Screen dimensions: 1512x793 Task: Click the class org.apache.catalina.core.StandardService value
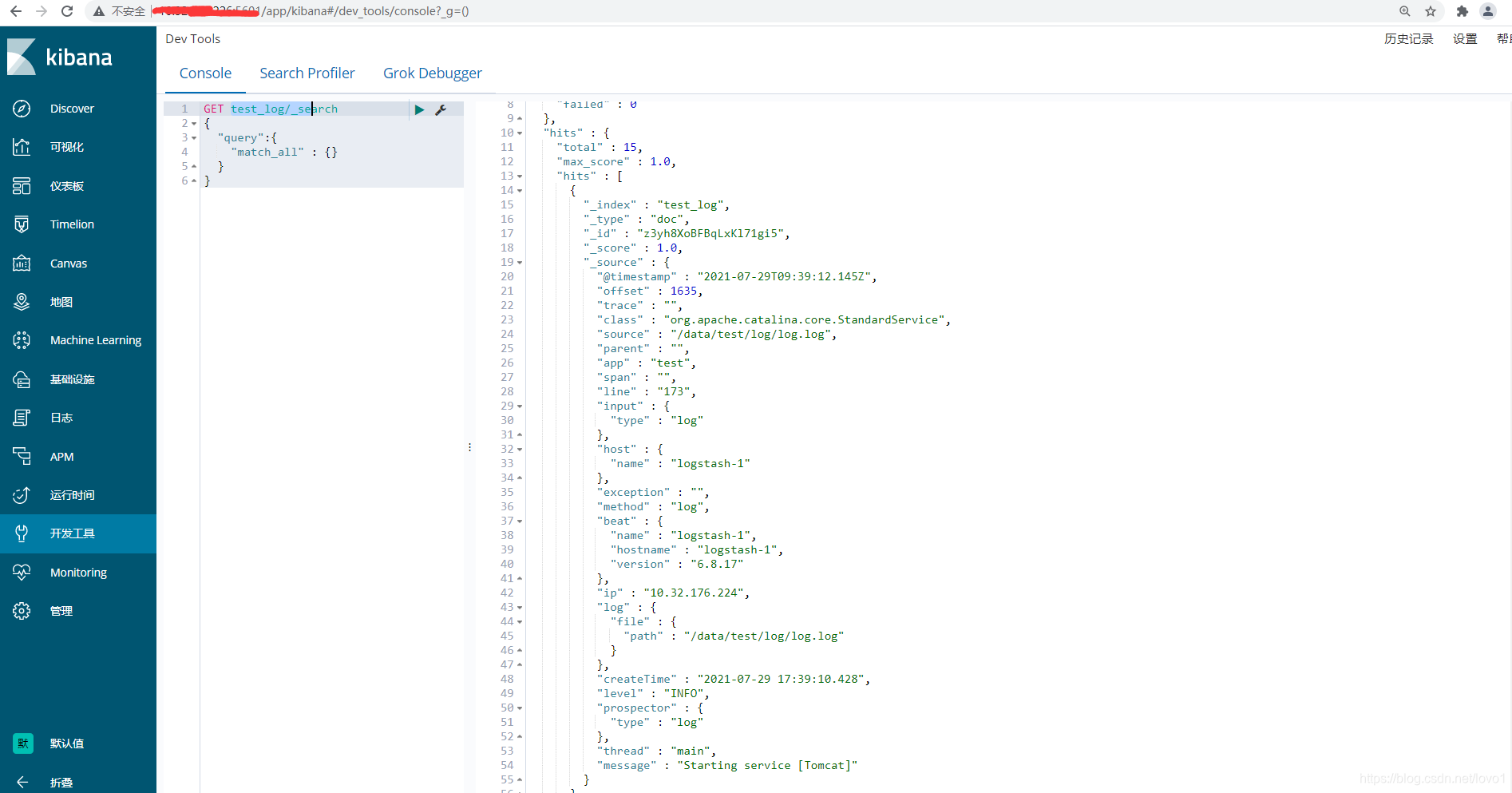click(804, 320)
